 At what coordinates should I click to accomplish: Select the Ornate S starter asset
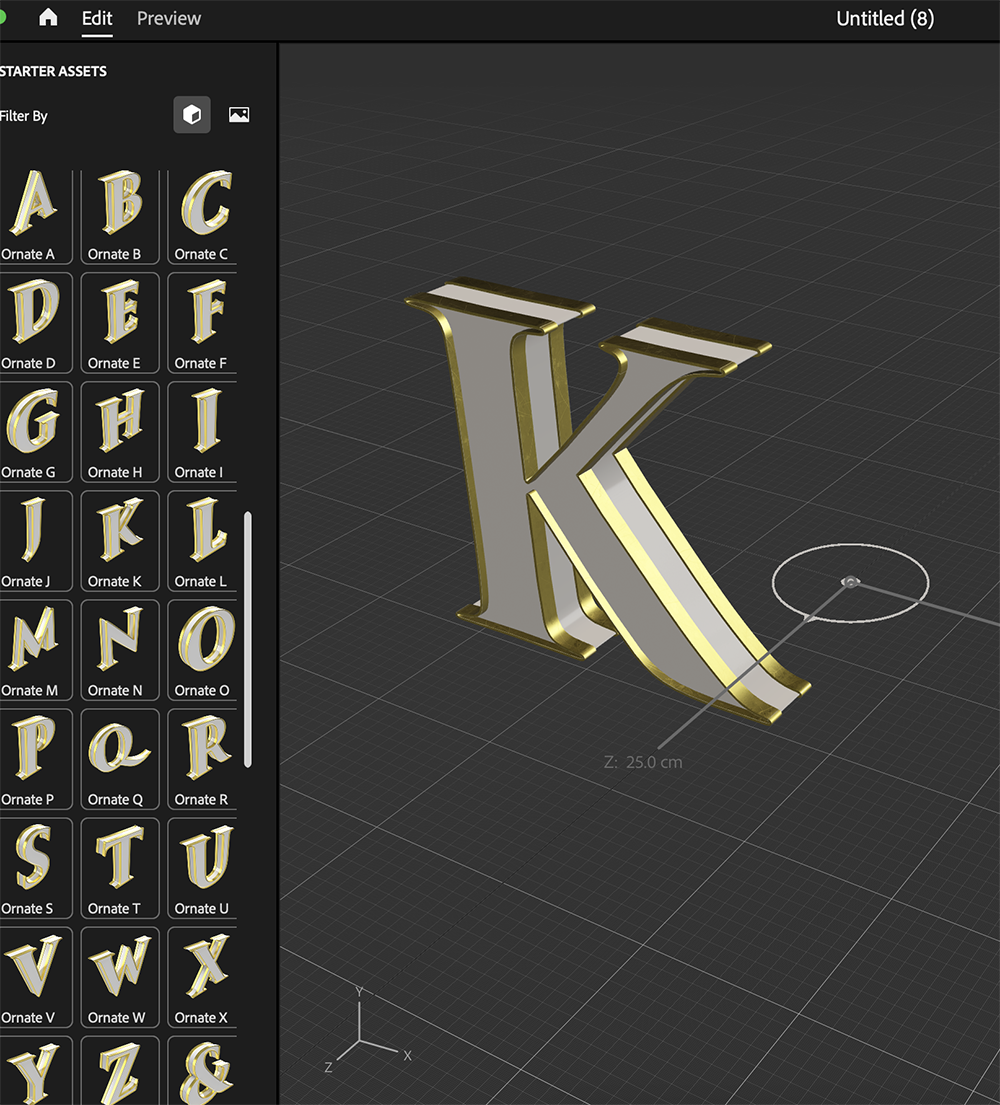click(33, 862)
